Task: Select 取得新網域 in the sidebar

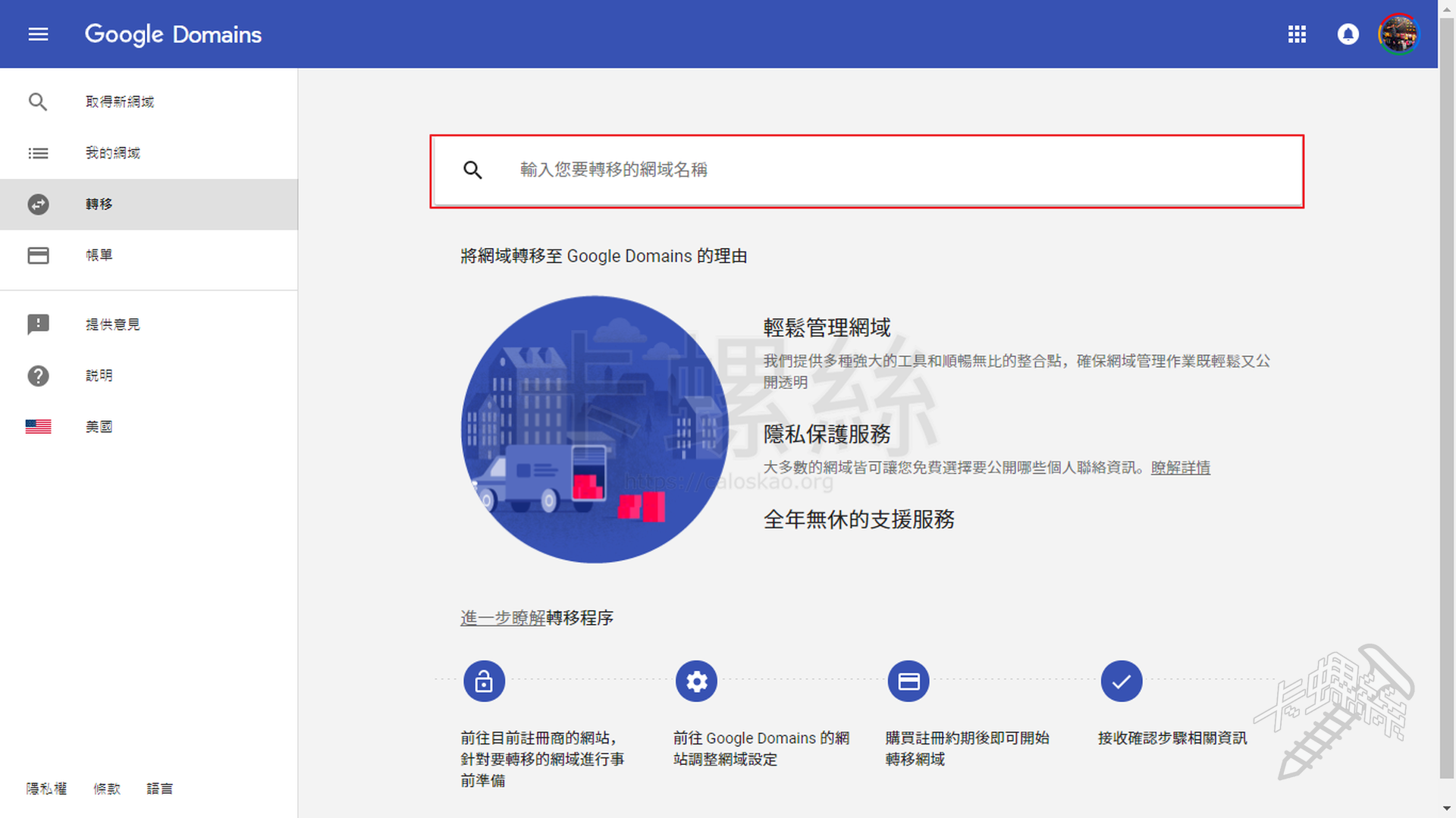Action: [x=119, y=102]
